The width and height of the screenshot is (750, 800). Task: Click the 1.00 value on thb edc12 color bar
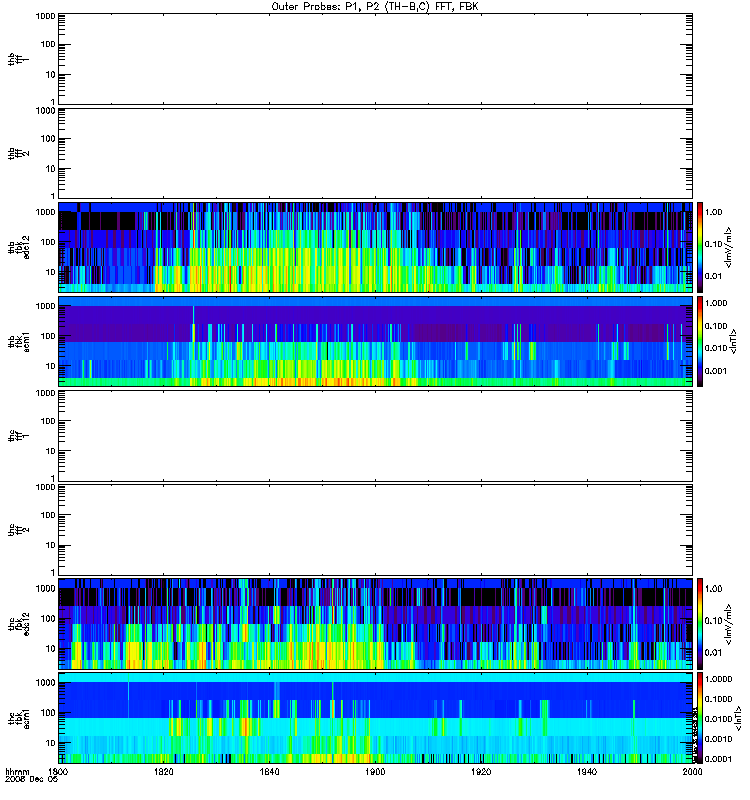(713, 212)
